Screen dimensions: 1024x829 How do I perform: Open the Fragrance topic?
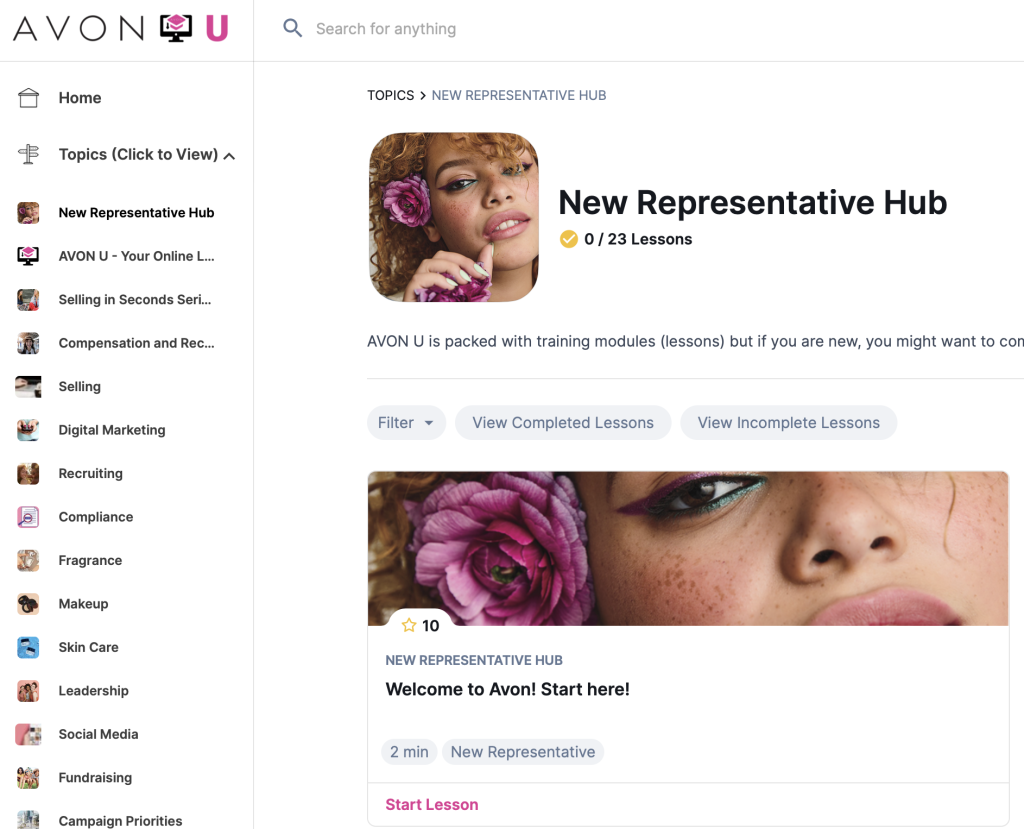pyautogui.click(x=91, y=561)
